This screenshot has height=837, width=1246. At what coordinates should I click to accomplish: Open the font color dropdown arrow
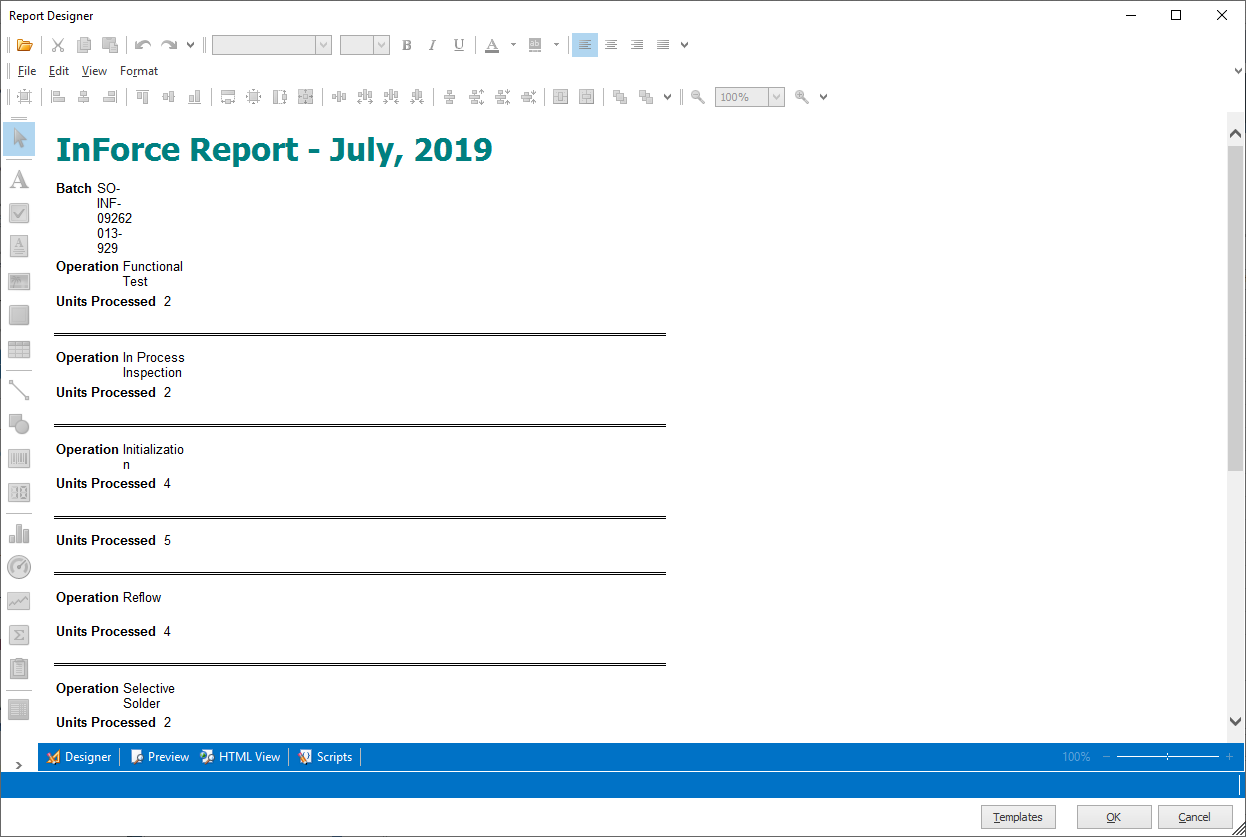click(512, 44)
